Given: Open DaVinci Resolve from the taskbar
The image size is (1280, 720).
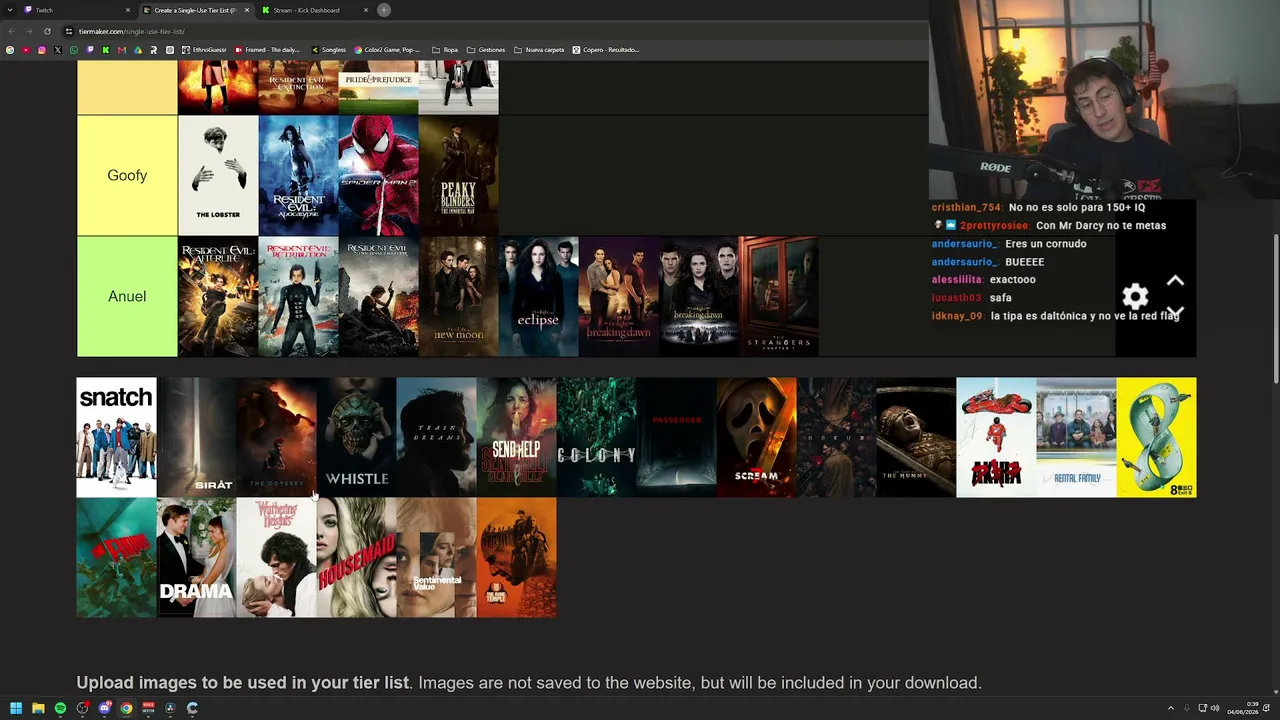Looking at the screenshot, I should pos(170,708).
